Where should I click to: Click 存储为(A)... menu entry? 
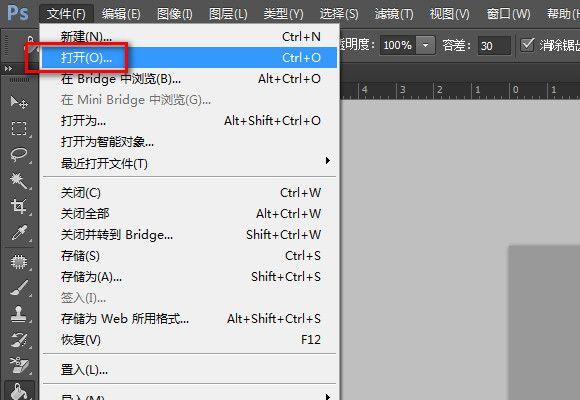click(x=189, y=277)
